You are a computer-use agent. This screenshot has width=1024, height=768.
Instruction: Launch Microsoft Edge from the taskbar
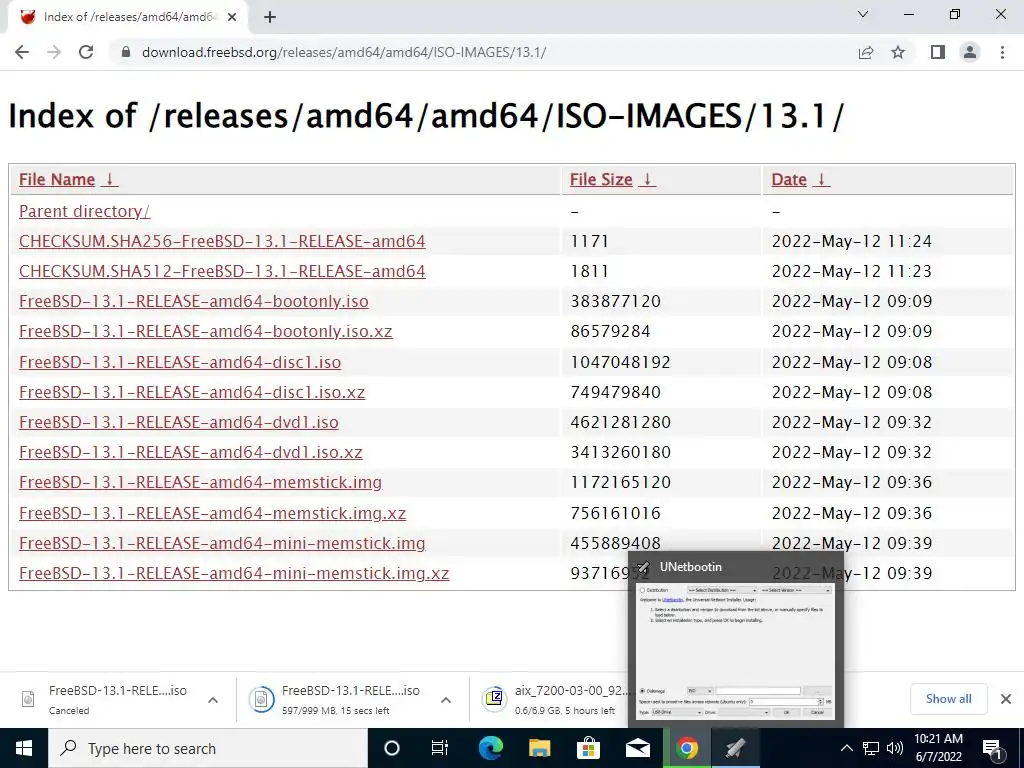coord(490,748)
